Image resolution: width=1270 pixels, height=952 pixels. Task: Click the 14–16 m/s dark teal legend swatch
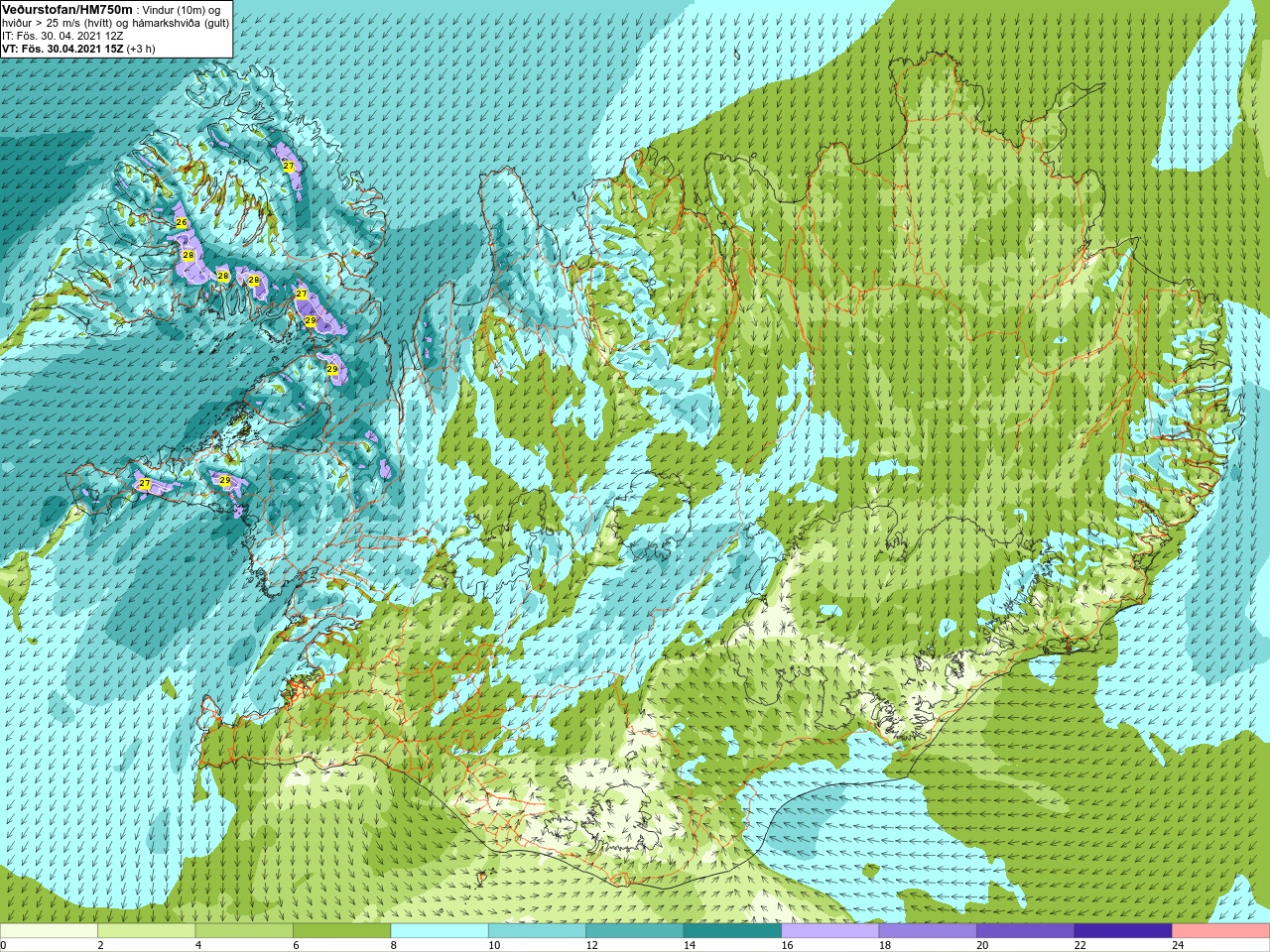[732, 931]
